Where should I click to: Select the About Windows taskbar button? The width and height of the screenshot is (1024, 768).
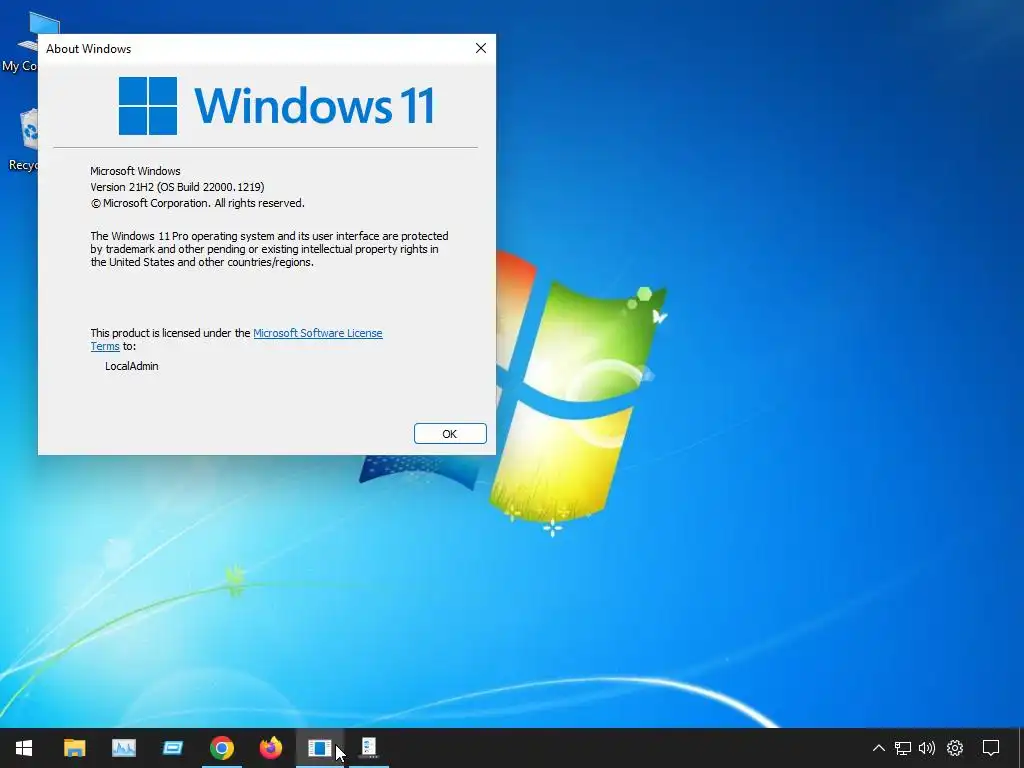point(319,748)
